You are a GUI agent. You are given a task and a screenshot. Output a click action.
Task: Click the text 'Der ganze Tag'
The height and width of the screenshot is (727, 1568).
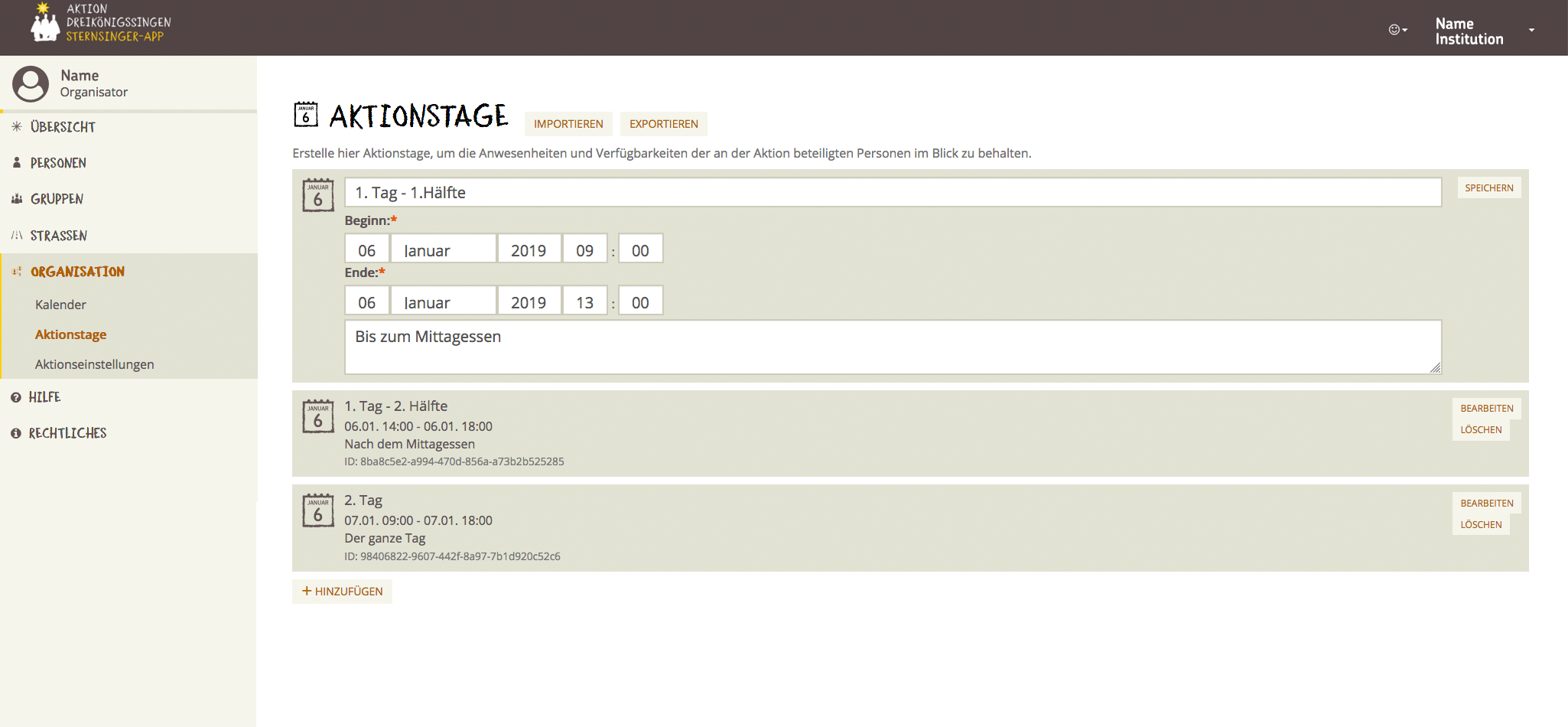coord(385,538)
